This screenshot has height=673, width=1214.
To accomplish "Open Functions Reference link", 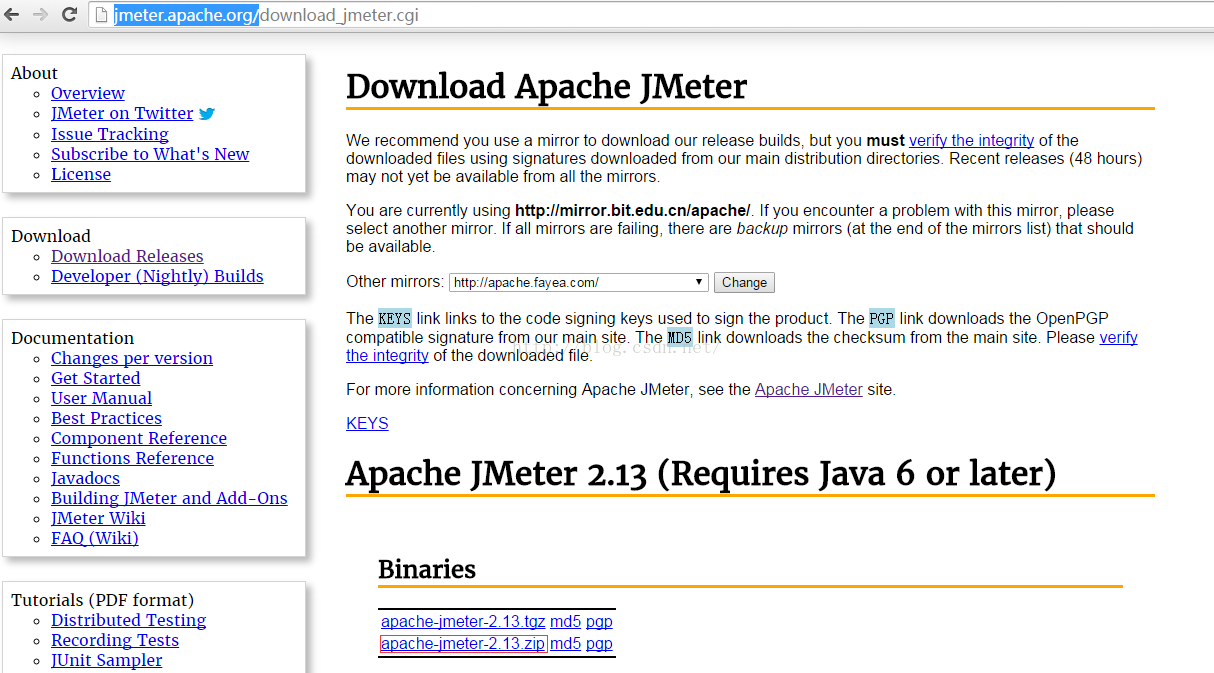I will (133, 458).
